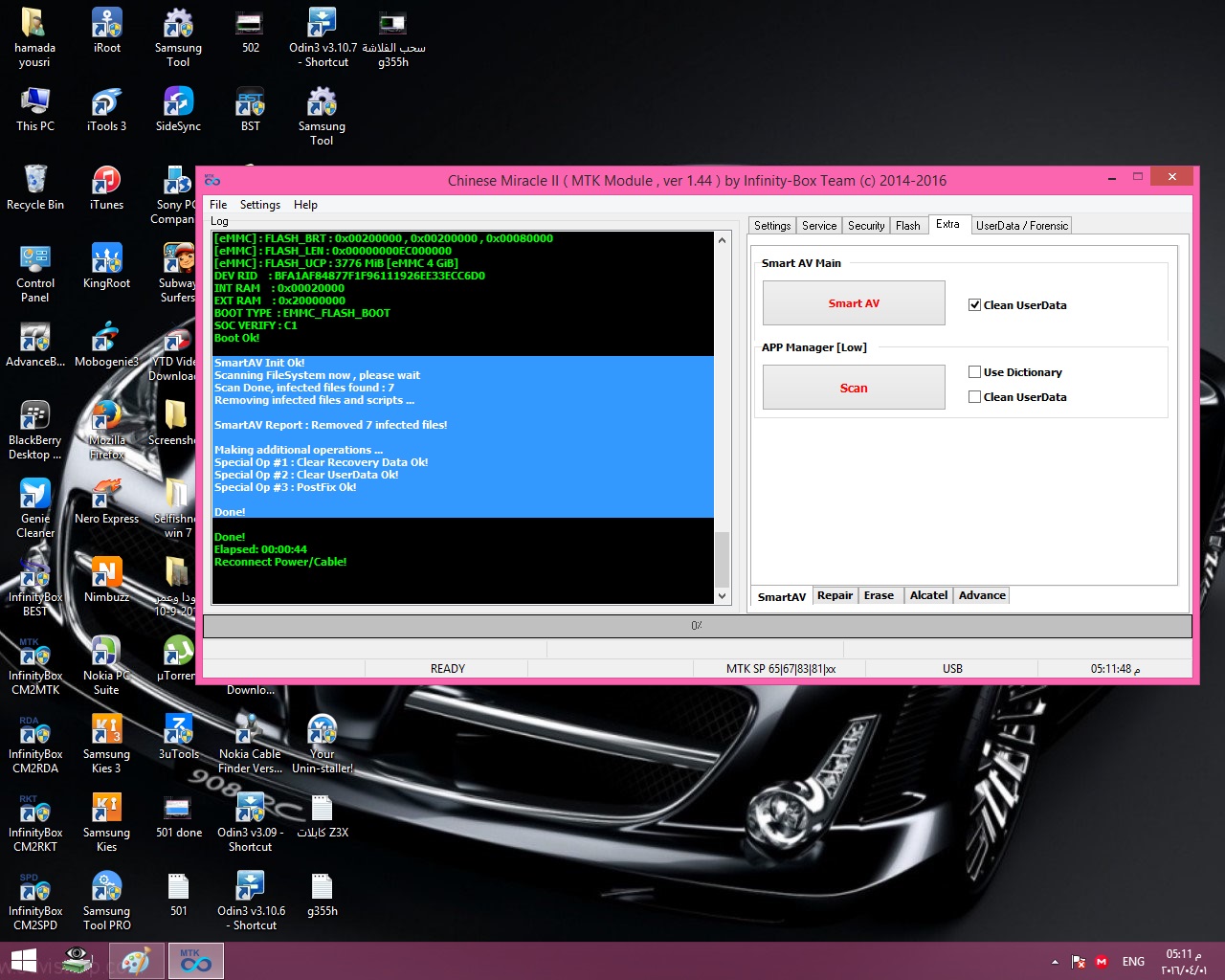Click the Scan button
Image resolution: width=1225 pixels, height=980 pixels.
coord(854,388)
